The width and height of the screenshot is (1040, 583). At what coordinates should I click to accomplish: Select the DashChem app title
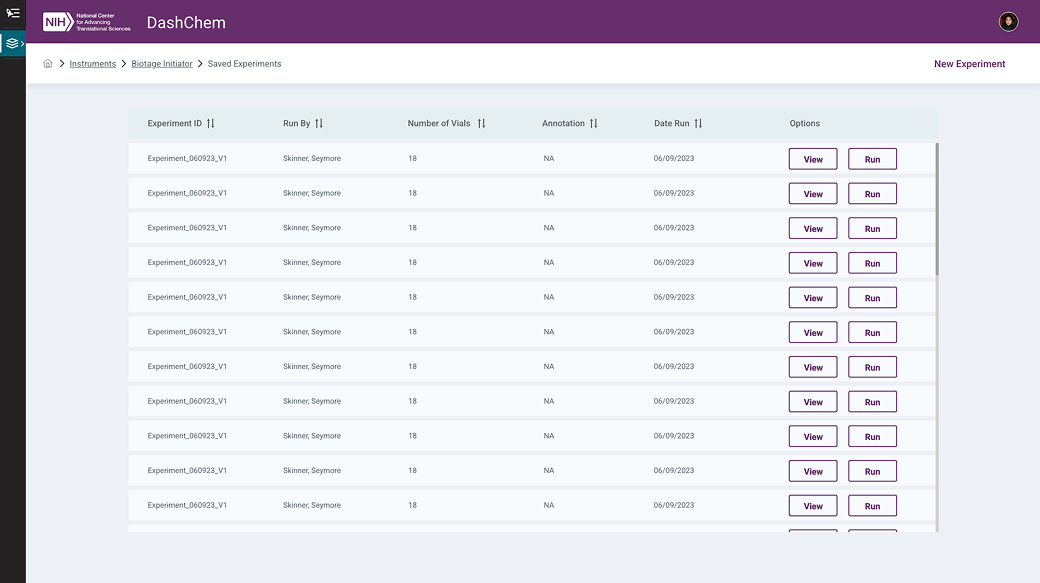[186, 23]
